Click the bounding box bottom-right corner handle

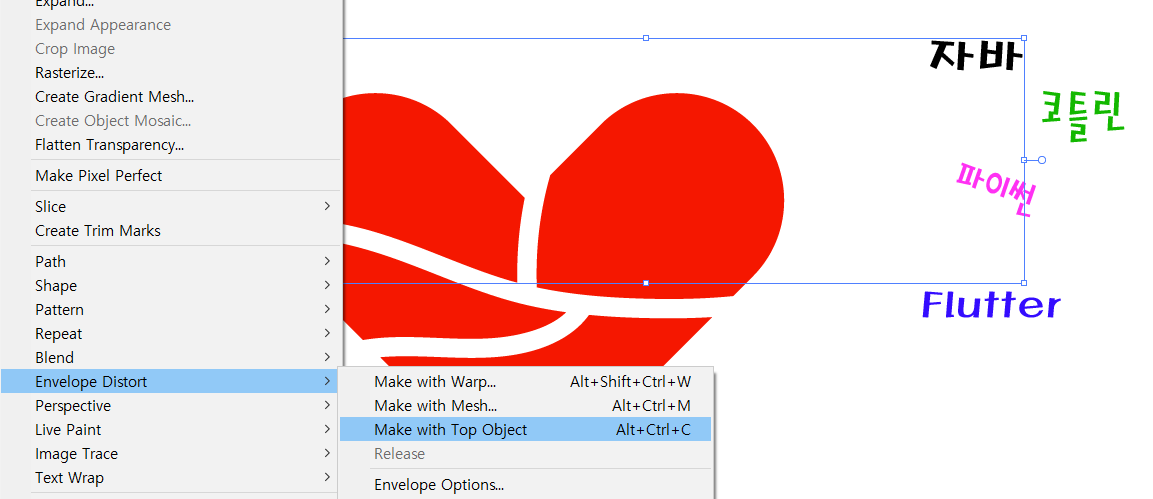(1024, 282)
